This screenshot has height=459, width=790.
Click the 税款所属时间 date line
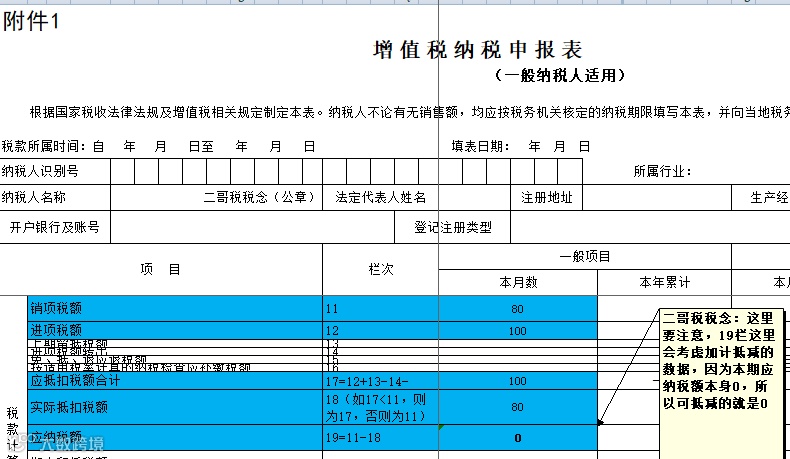click(158, 147)
